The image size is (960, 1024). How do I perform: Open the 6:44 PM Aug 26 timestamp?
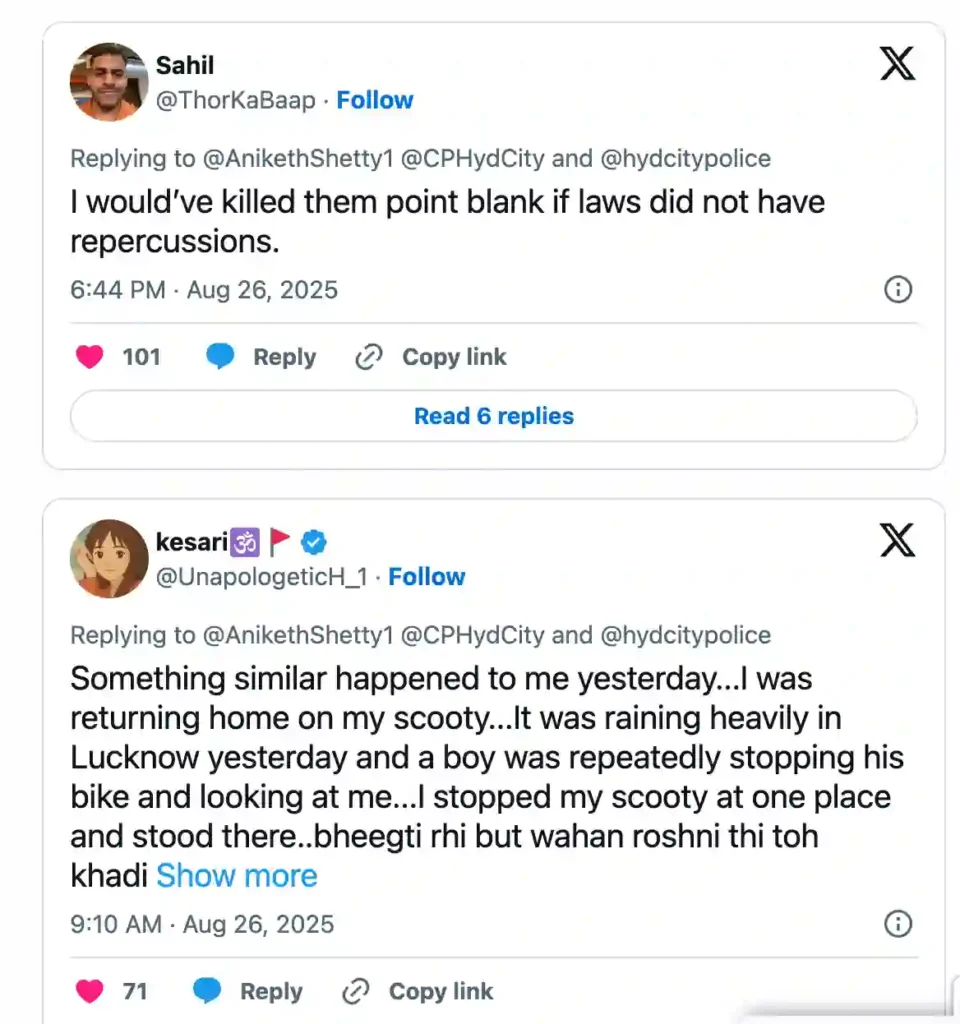tap(204, 290)
